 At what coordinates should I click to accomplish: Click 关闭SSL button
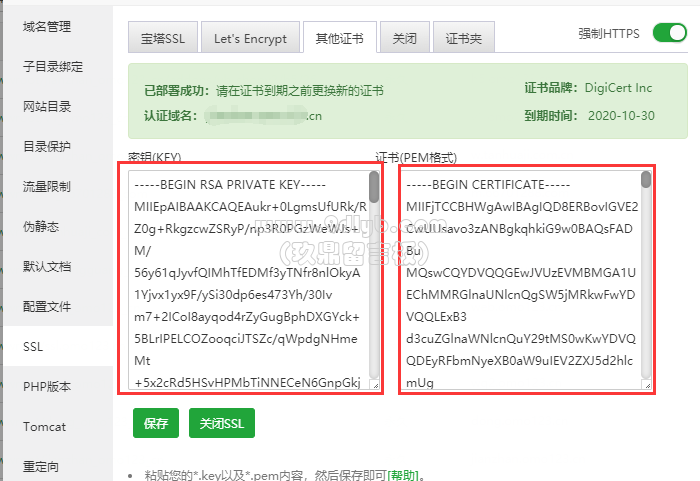pyautogui.click(x=222, y=423)
